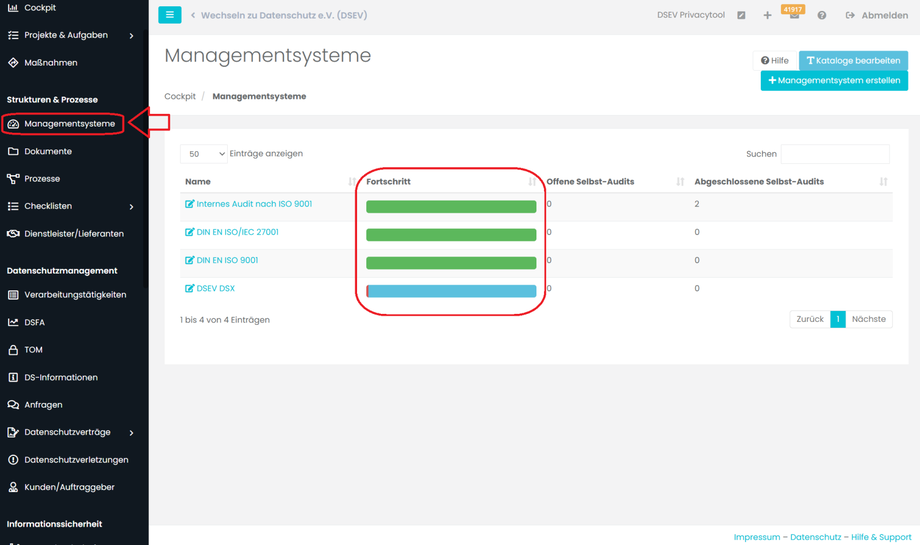Open Dokumente in the sidebar menu
Screen dimensions: 920x545
pos(48,151)
